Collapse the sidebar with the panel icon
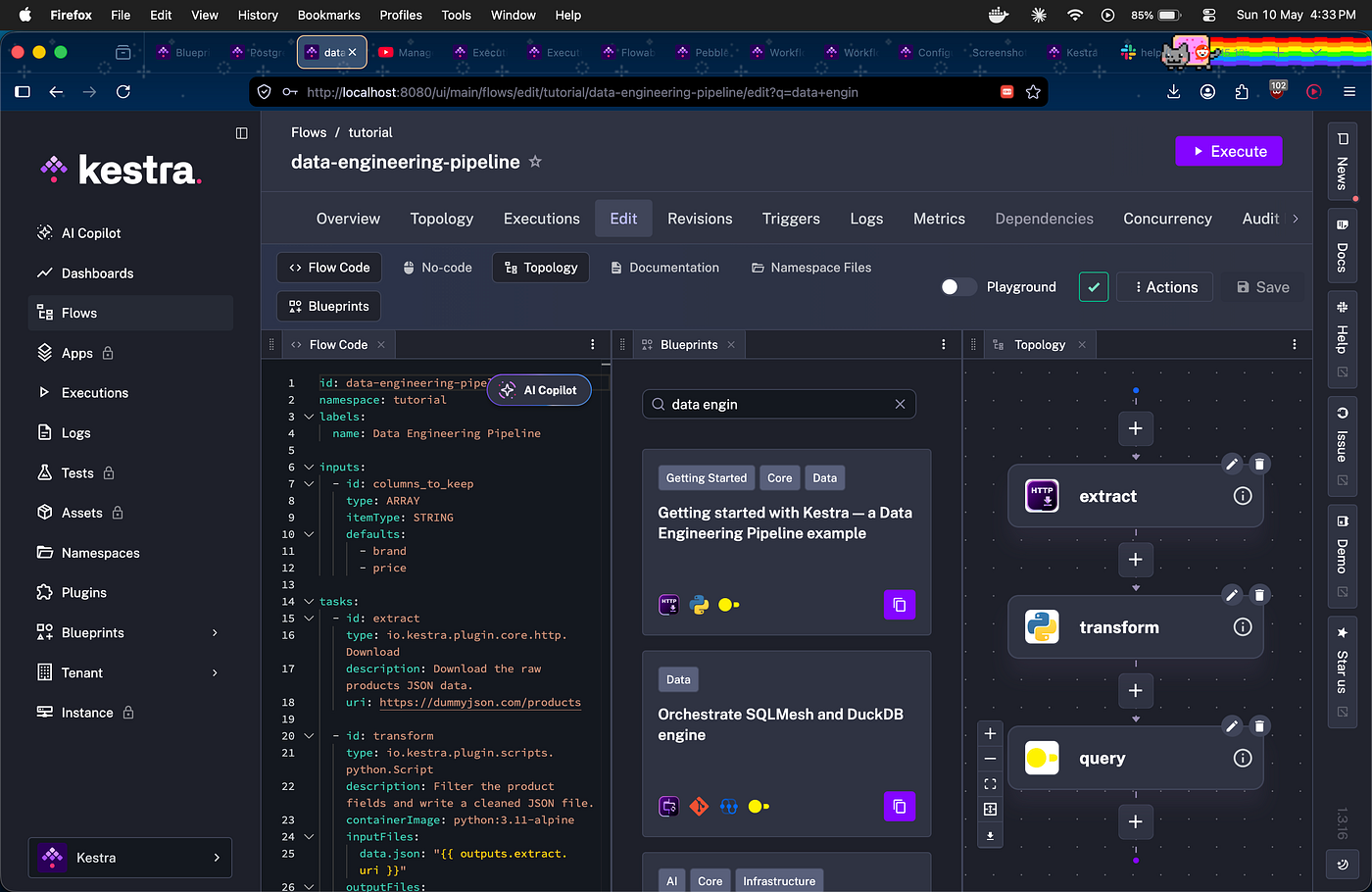1372x892 pixels. (242, 133)
